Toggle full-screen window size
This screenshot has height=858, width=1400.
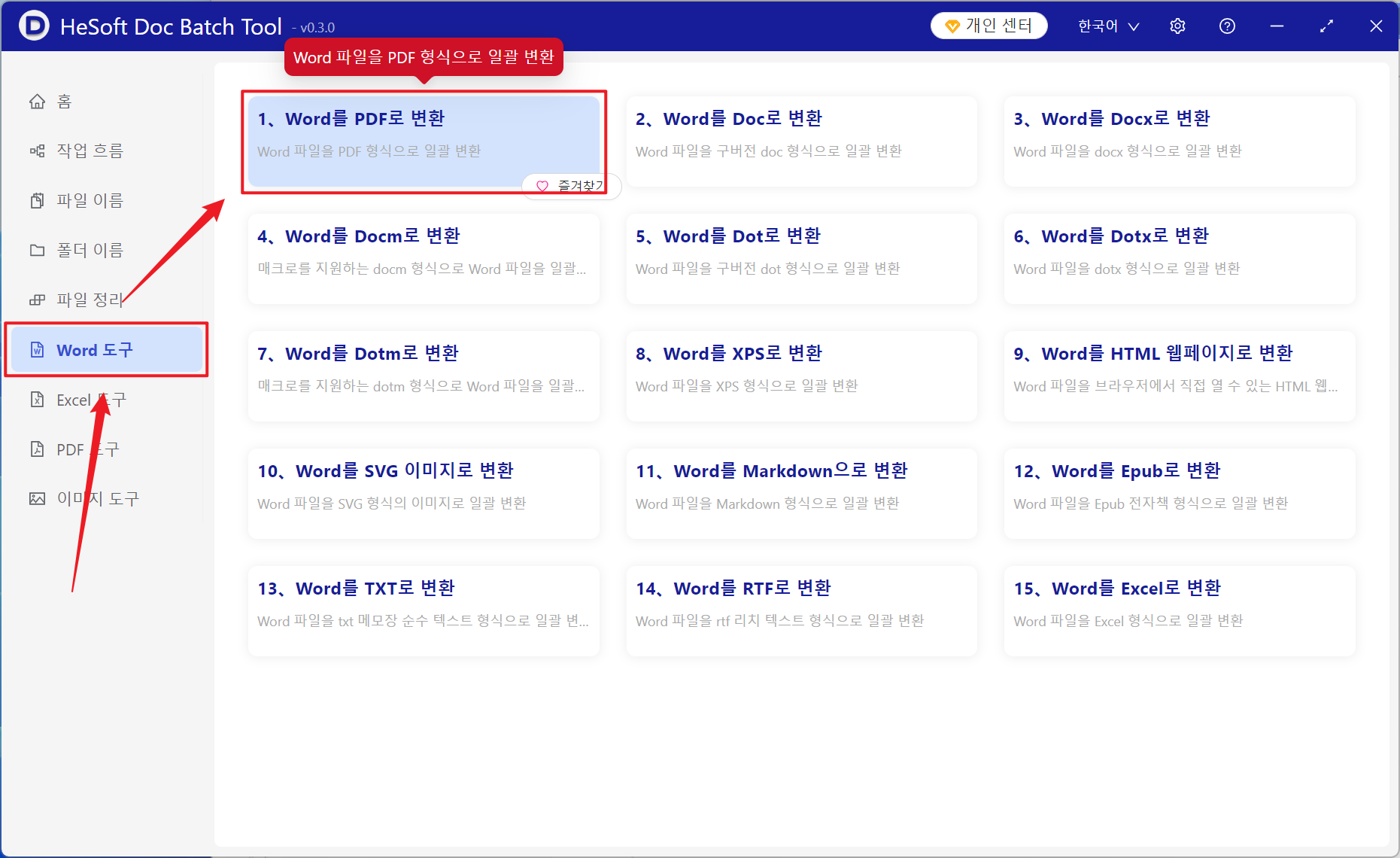1326,26
